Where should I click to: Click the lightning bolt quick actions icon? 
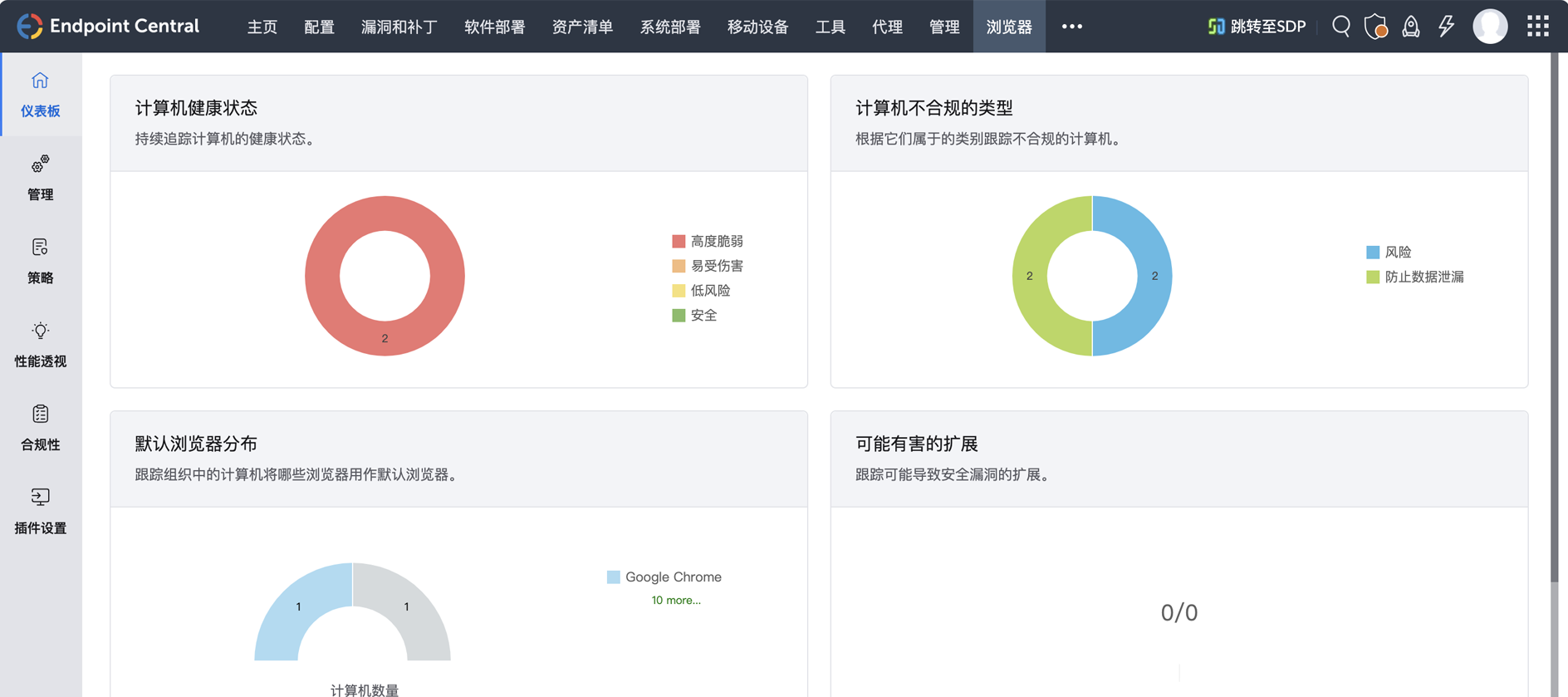[x=1446, y=27]
